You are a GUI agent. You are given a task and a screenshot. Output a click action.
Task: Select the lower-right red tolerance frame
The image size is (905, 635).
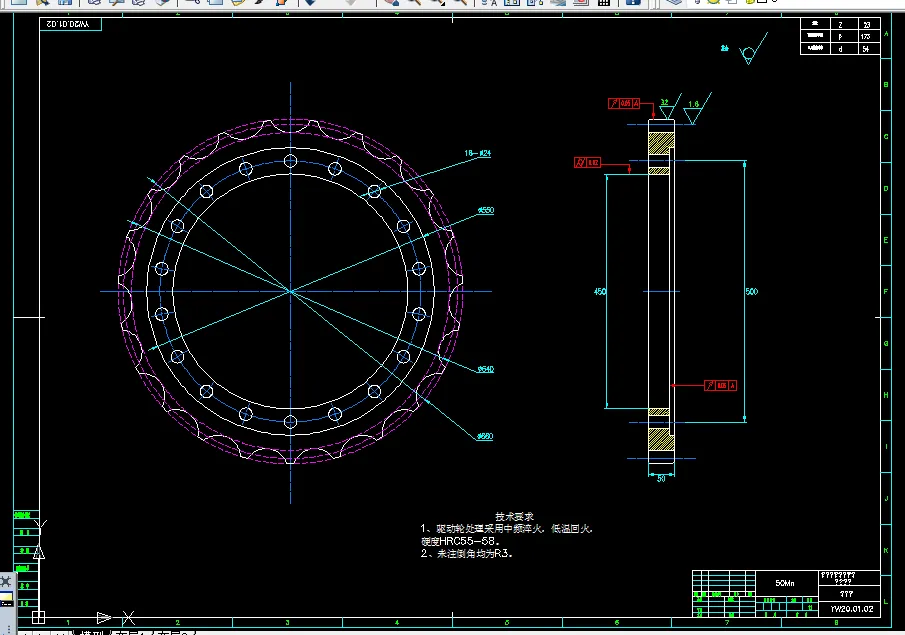(720, 385)
